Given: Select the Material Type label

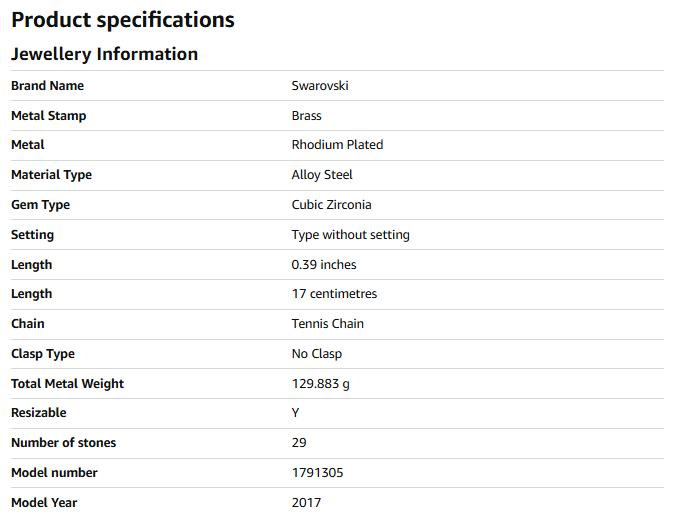Looking at the screenshot, I should (51, 175).
